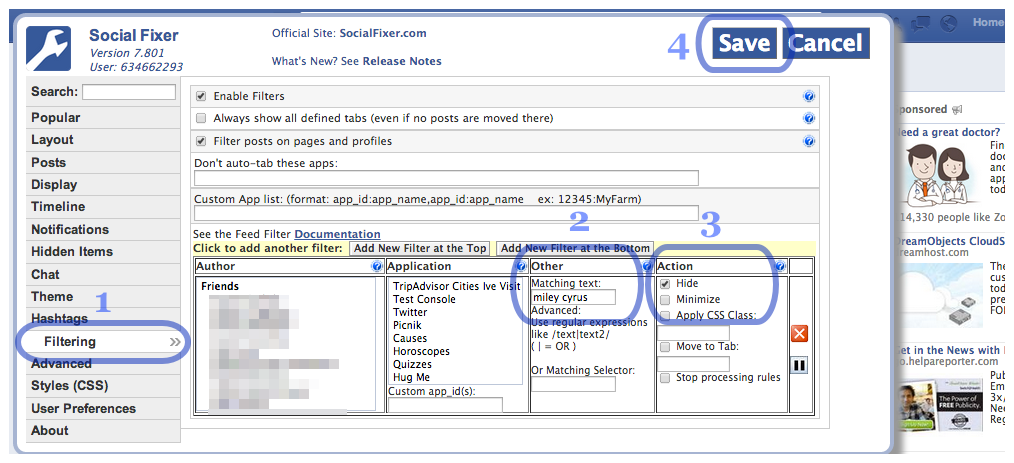This screenshot has width=1014, height=463.
Task: Focus the options Search field
Action: (129, 92)
